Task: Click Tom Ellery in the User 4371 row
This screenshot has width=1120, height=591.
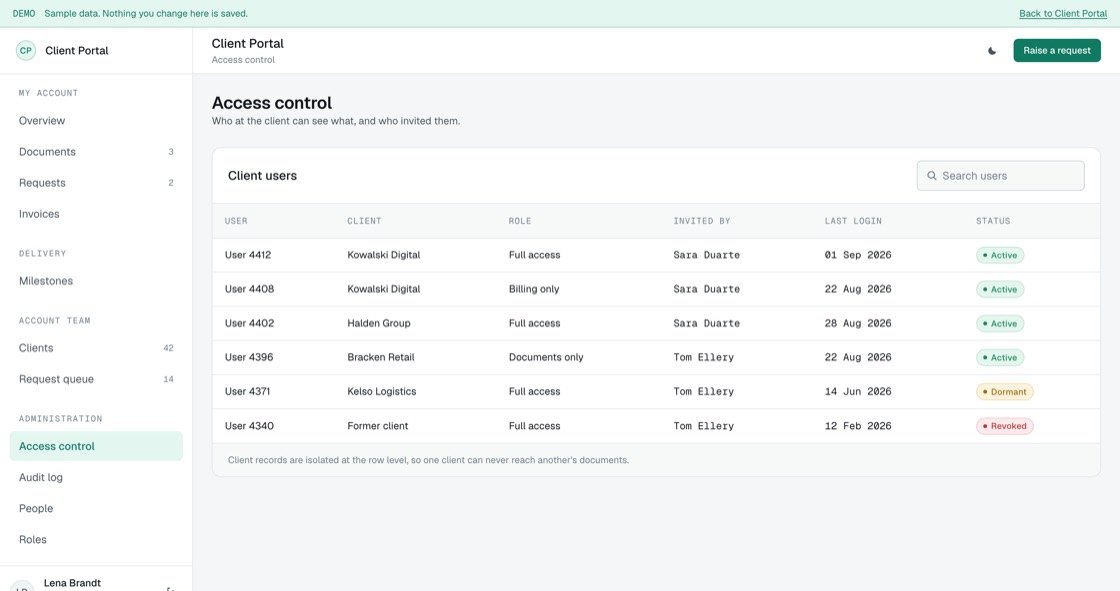Action: tap(704, 392)
